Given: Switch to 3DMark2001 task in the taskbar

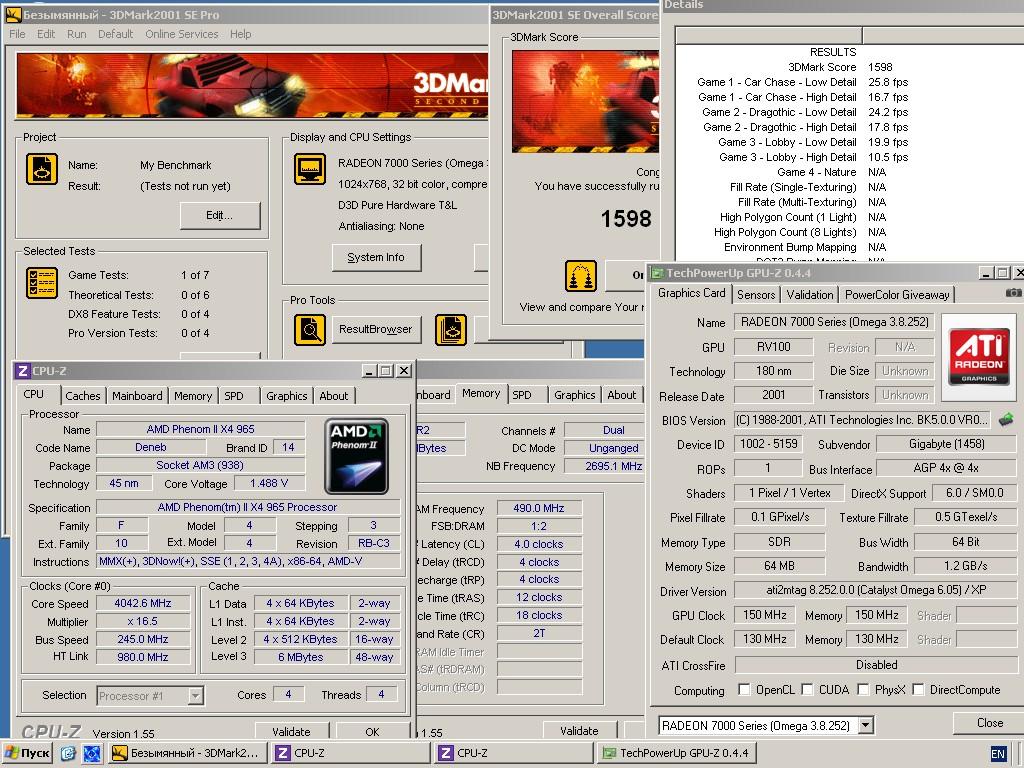Looking at the screenshot, I should (x=187, y=753).
